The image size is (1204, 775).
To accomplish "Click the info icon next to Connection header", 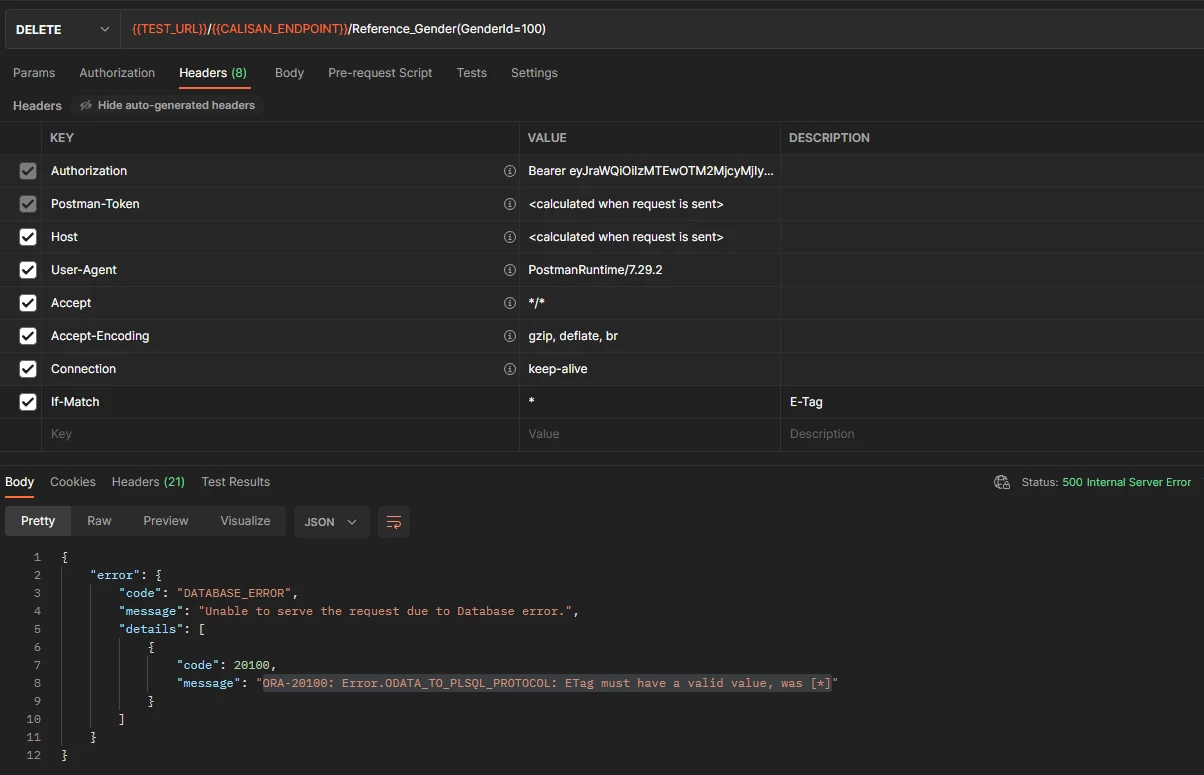I will tap(510, 369).
